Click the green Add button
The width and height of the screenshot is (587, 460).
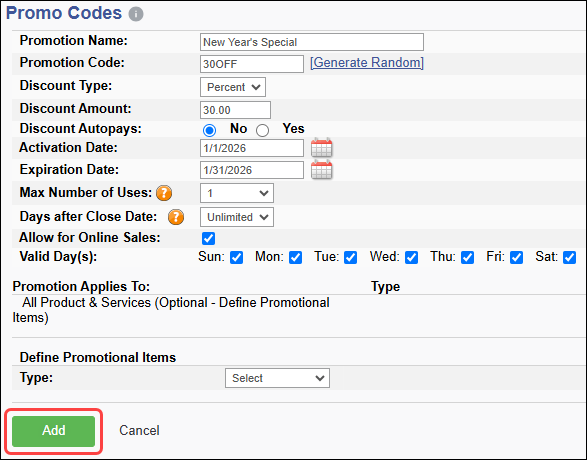[x=54, y=431]
